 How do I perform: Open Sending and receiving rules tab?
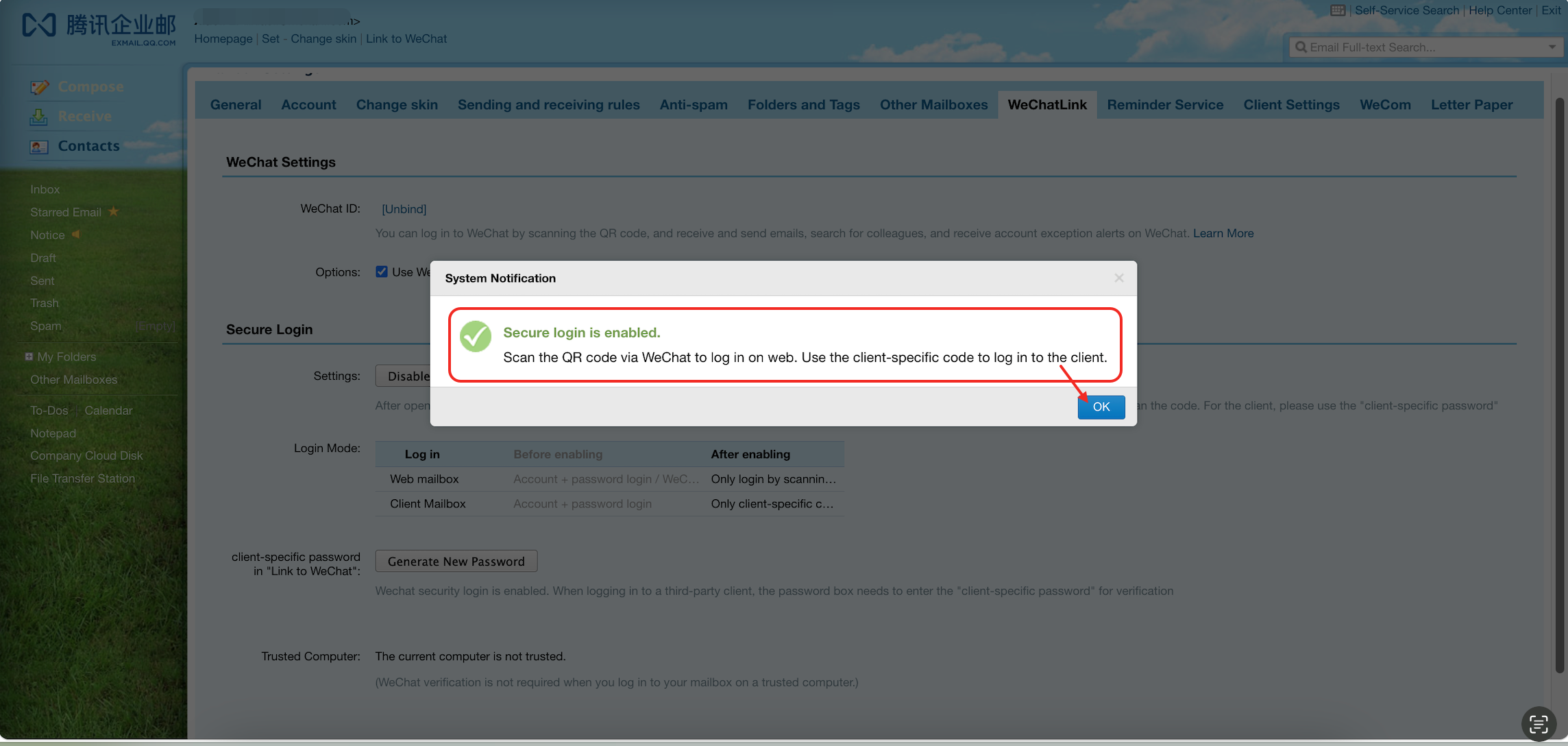pos(548,105)
